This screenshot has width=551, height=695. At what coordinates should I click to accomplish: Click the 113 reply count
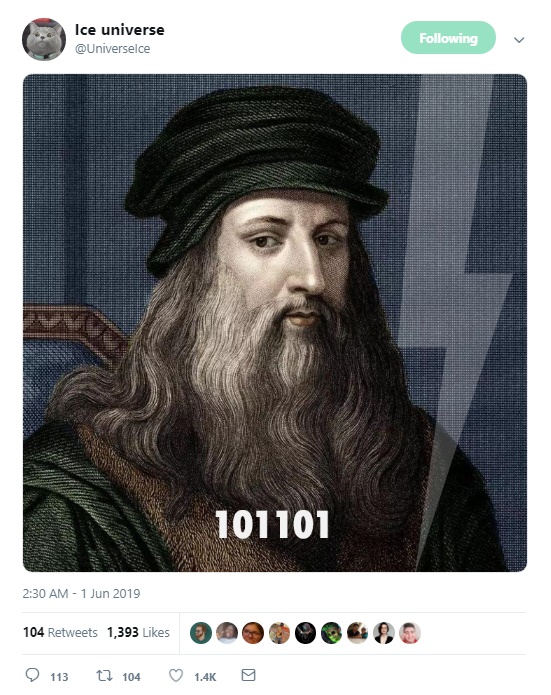click(59, 677)
